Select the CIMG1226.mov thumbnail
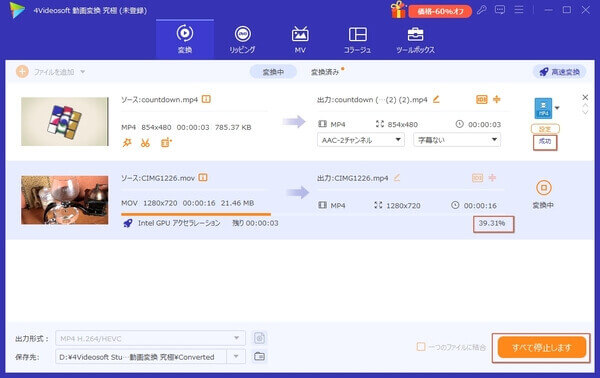600x378 pixels. tap(65, 200)
